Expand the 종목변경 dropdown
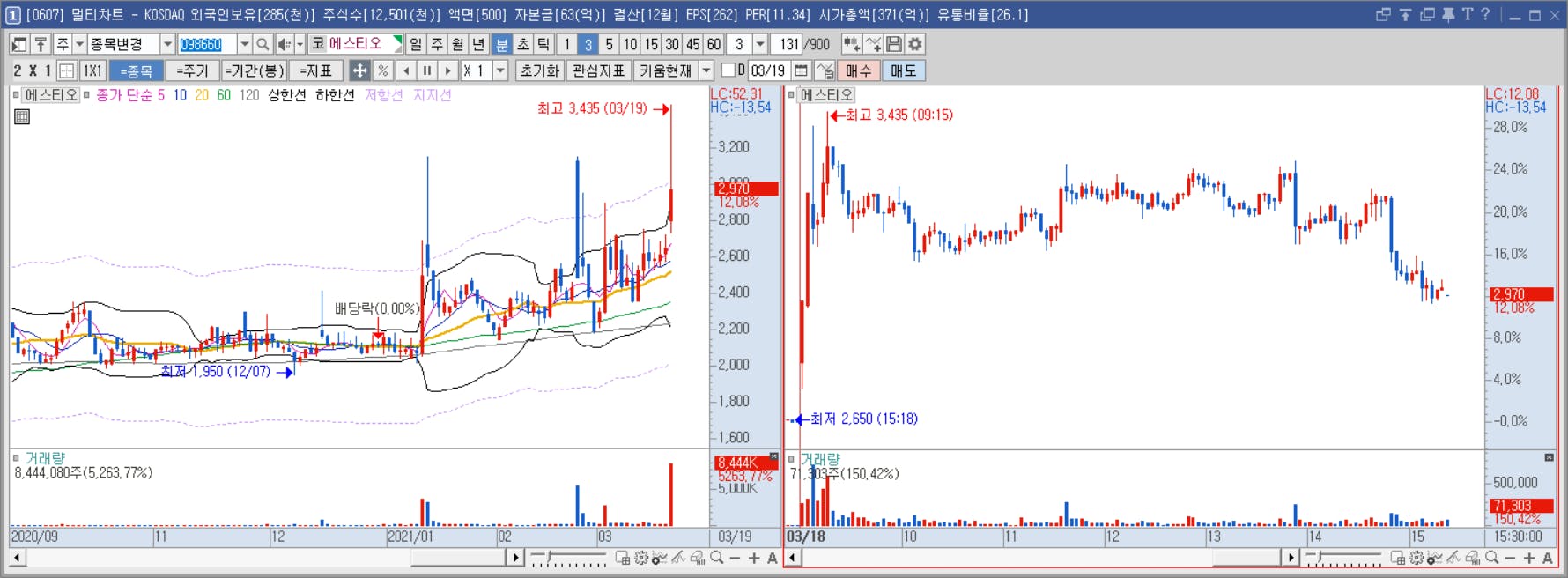1568x578 pixels. tap(167, 44)
